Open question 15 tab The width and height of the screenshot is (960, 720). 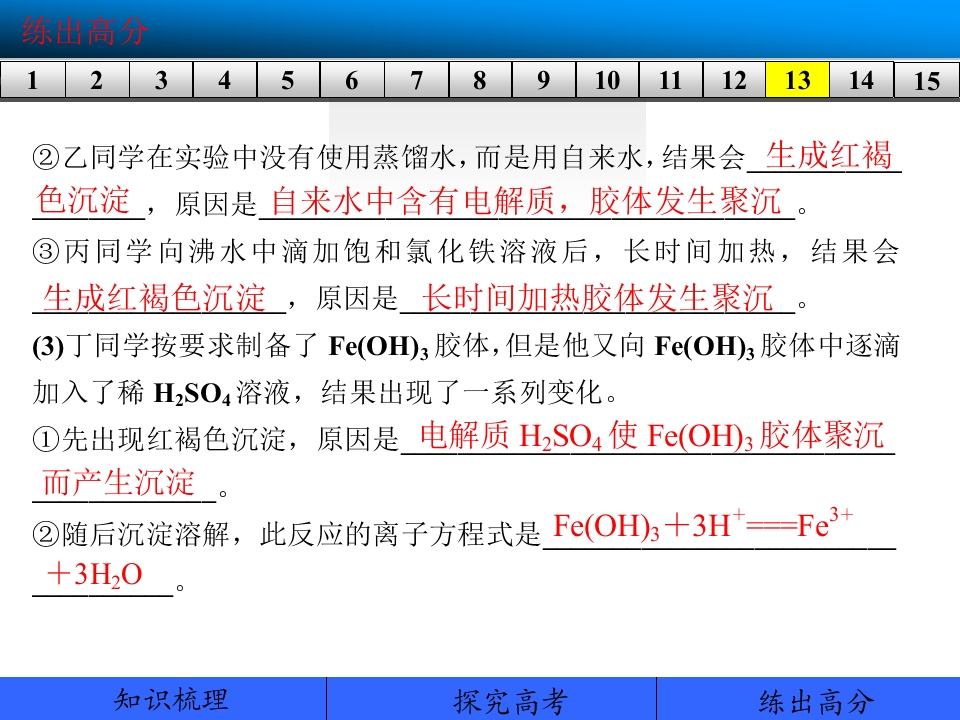[927, 80]
